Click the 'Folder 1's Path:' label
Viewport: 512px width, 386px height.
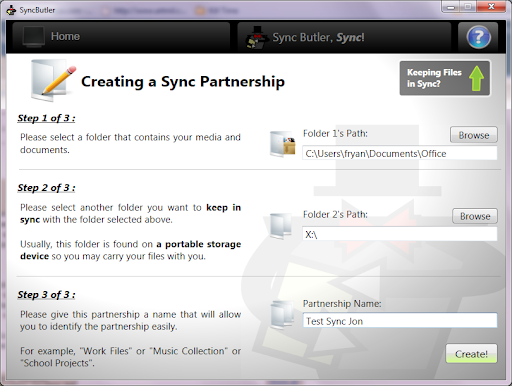coord(335,133)
